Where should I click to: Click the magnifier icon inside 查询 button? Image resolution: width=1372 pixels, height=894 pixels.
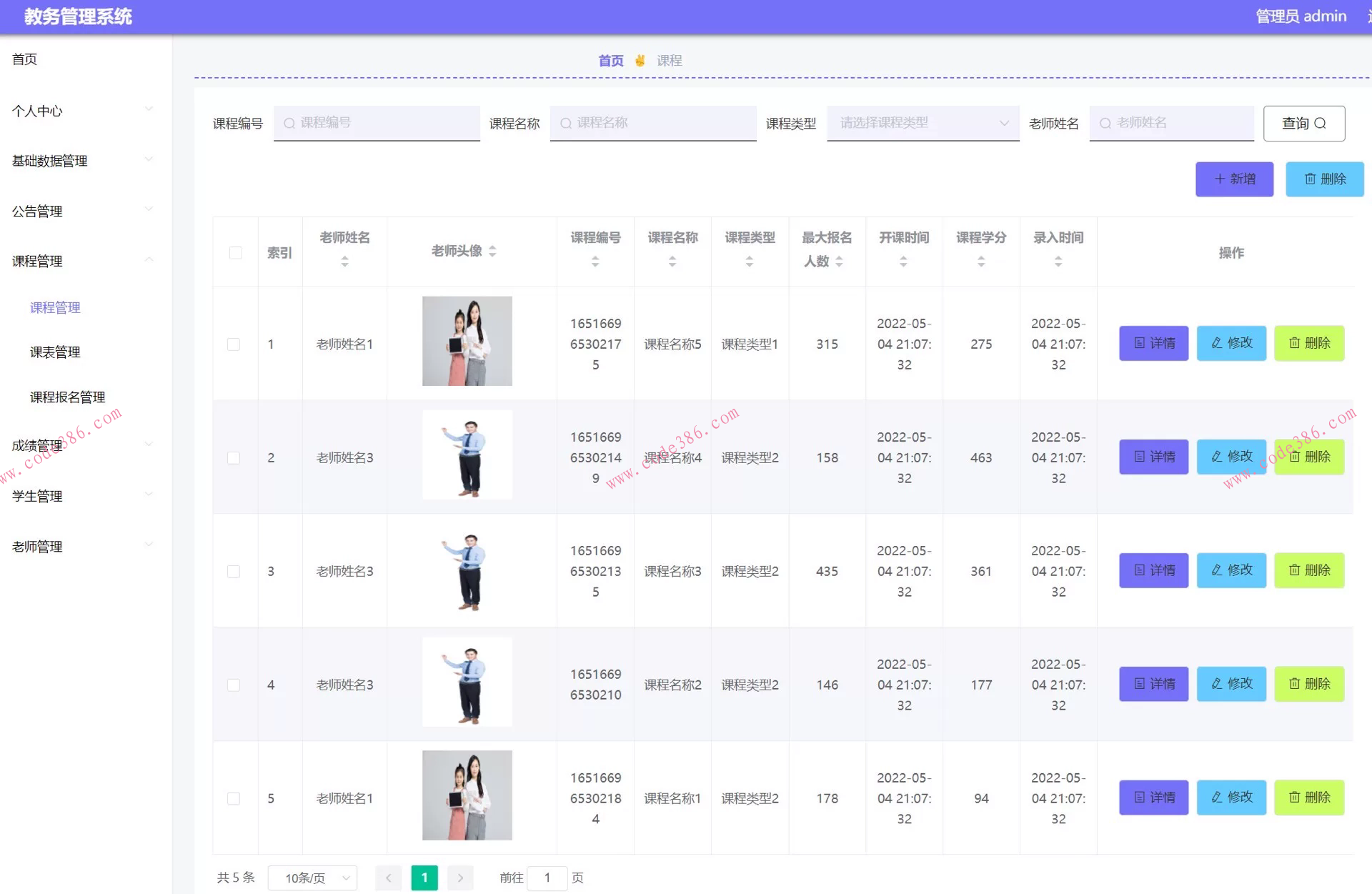pos(1319,123)
